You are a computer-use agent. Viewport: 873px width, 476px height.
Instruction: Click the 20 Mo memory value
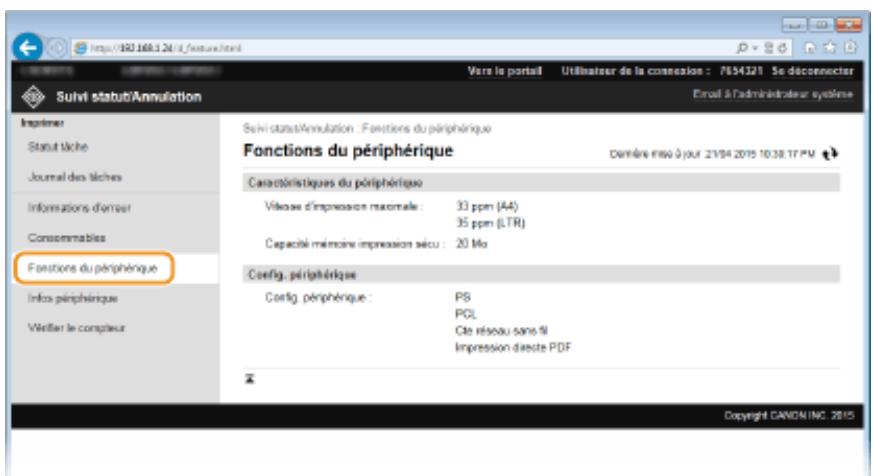(x=472, y=244)
